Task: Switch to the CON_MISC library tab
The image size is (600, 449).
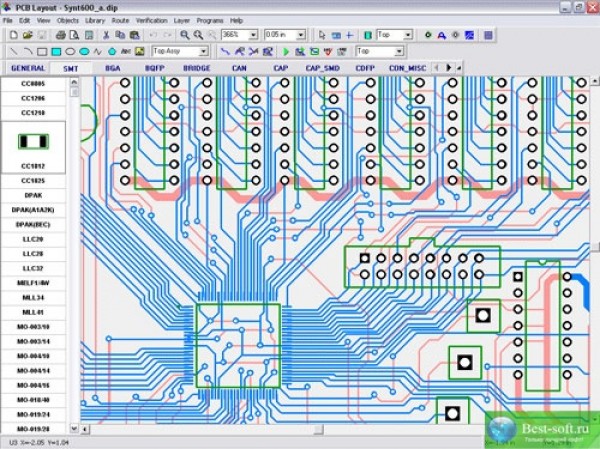Action: coord(407,68)
